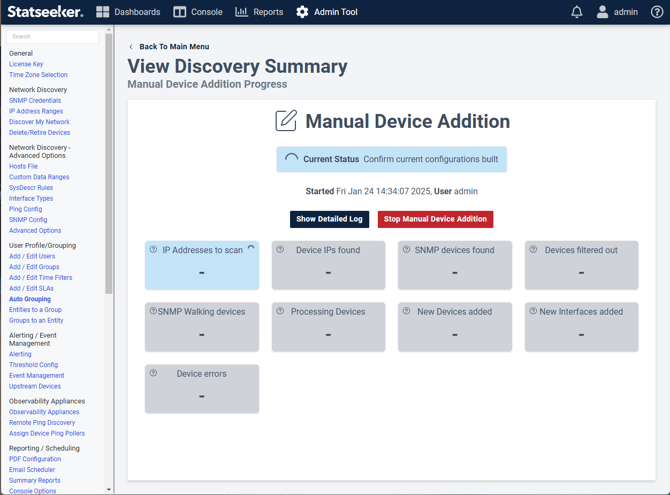670x495 pixels.
Task: Open SNMP Credentials in sidebar
Action: tap(35, 101)
